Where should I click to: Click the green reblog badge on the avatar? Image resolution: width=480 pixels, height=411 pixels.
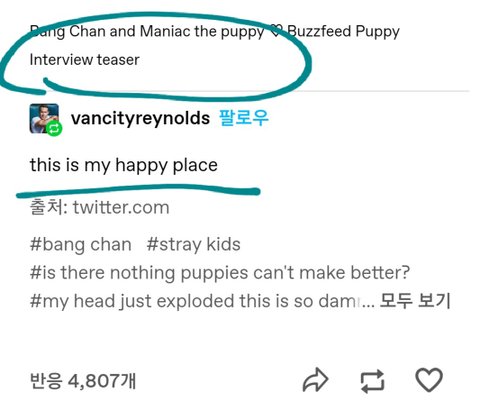(x=54, y=128)
